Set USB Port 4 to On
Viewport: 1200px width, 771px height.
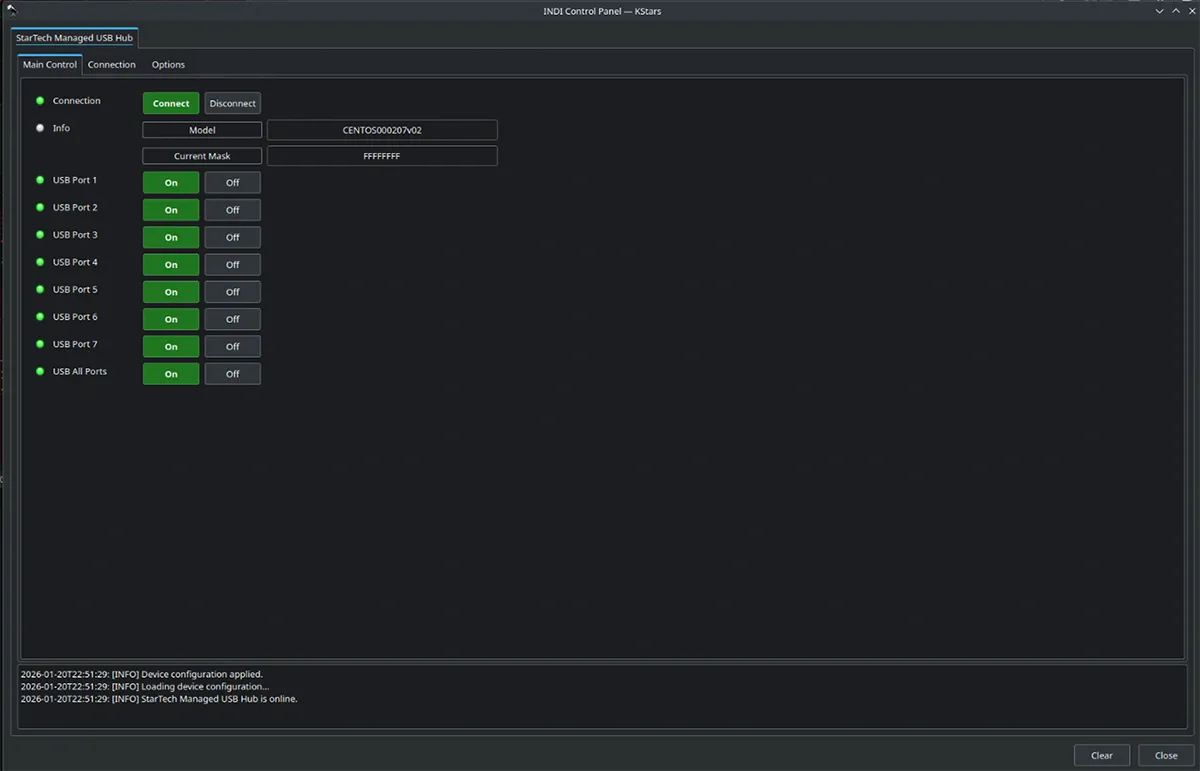[x=171, y=265]
